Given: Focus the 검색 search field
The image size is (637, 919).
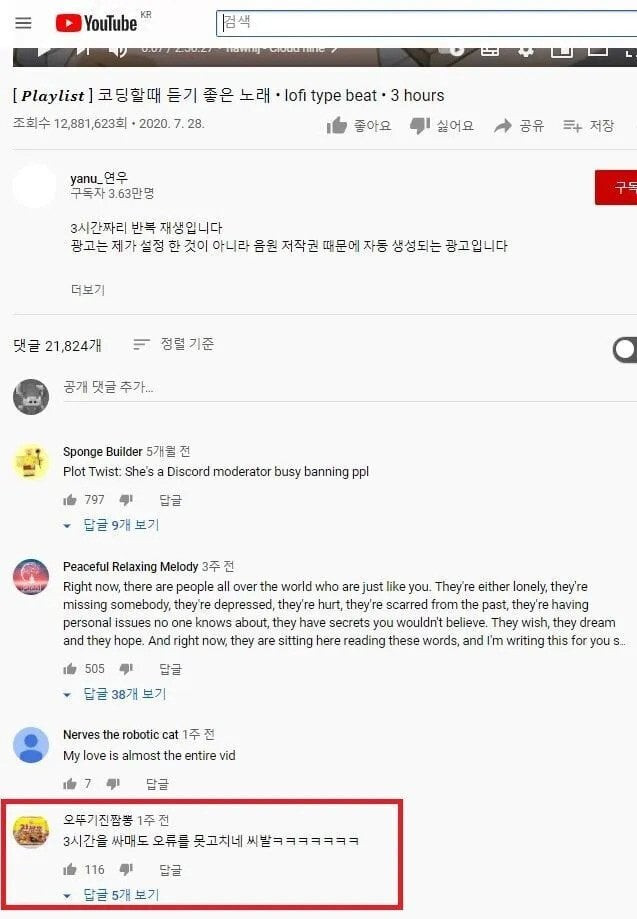Looking at the screenshot, I should coord(427,23).
